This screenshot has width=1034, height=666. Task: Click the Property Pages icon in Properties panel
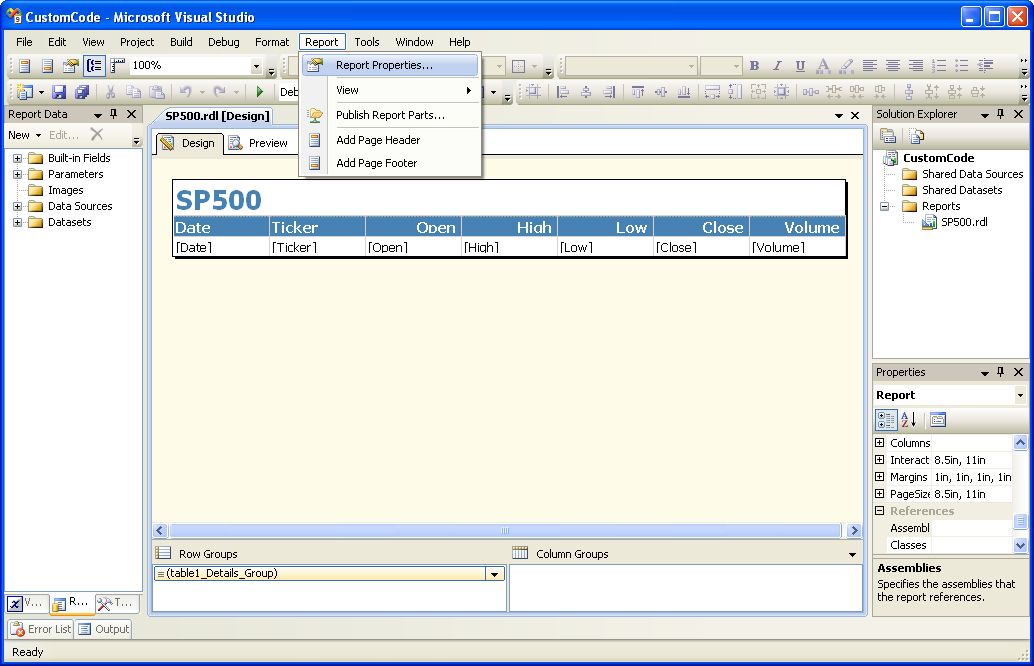pos(938,419)
